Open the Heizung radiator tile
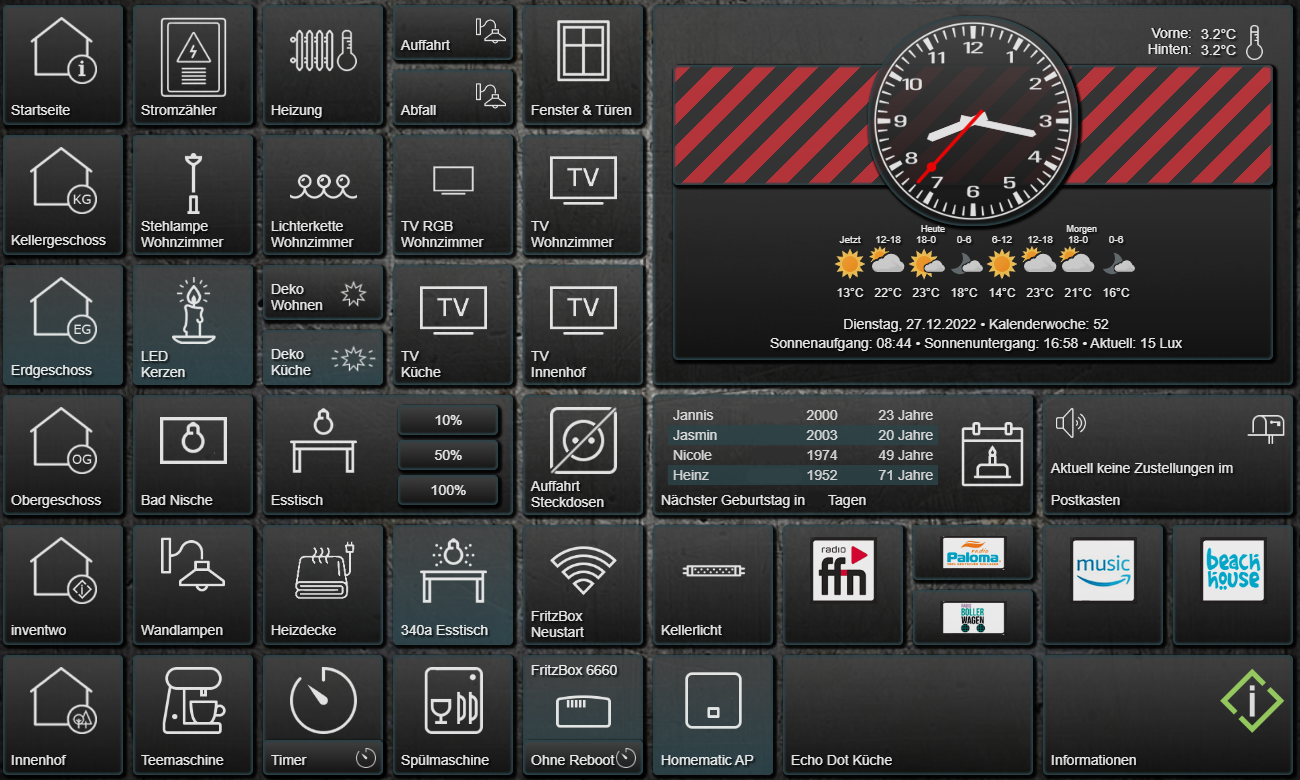The width and height of the screenshot is (1300, 780). coord(323,65)
